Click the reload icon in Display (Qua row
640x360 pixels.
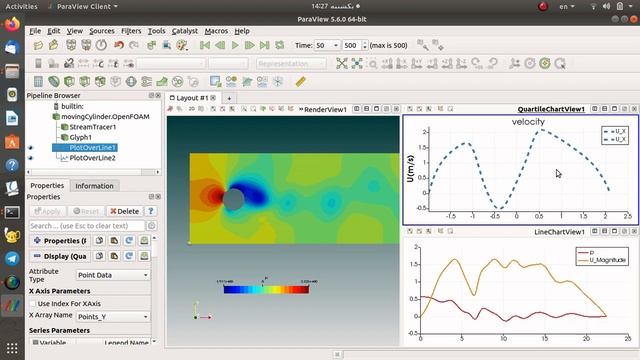[129, 256]
